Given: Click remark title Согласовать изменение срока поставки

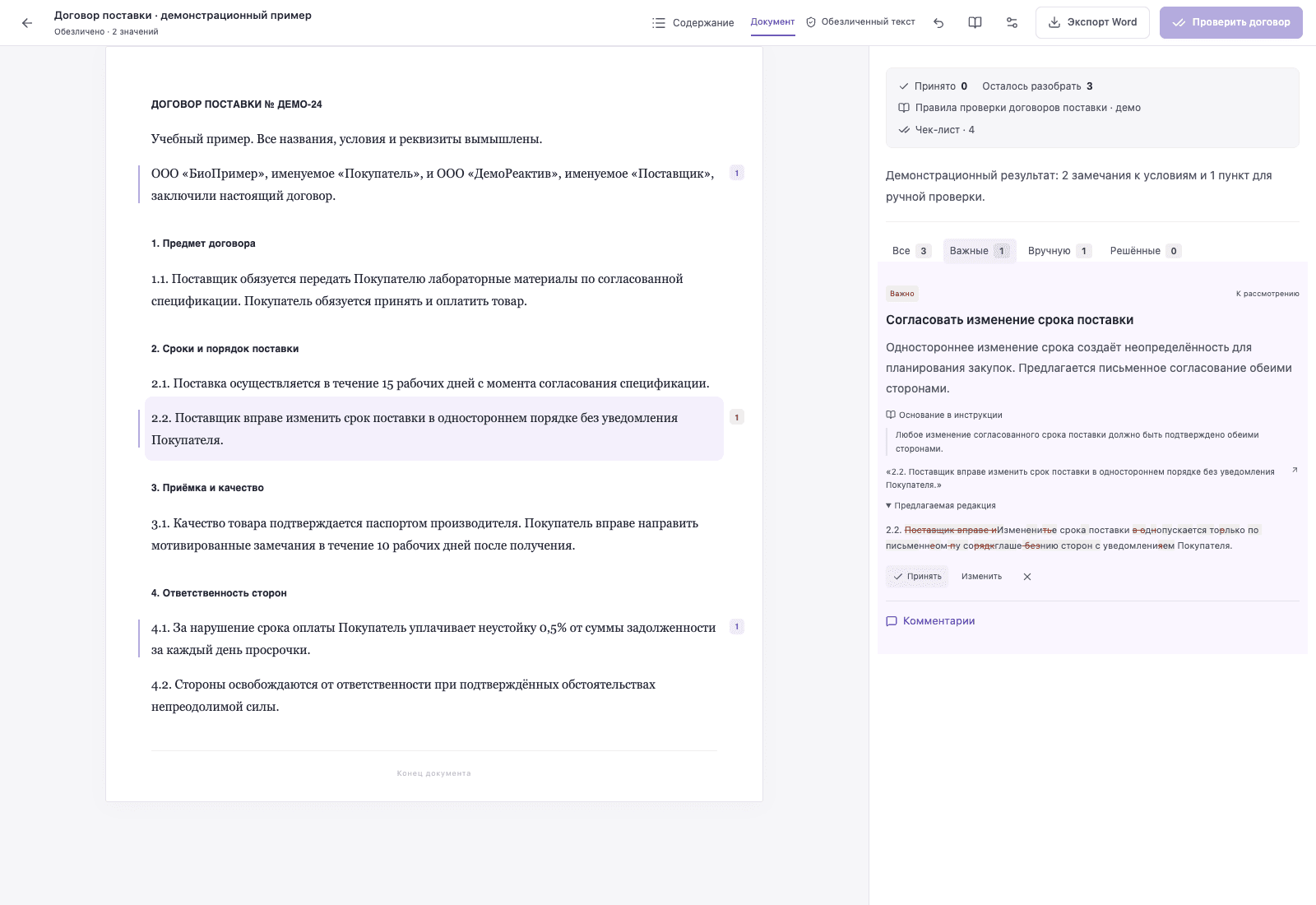Looking at the screenshot, I should point(1009,320).
